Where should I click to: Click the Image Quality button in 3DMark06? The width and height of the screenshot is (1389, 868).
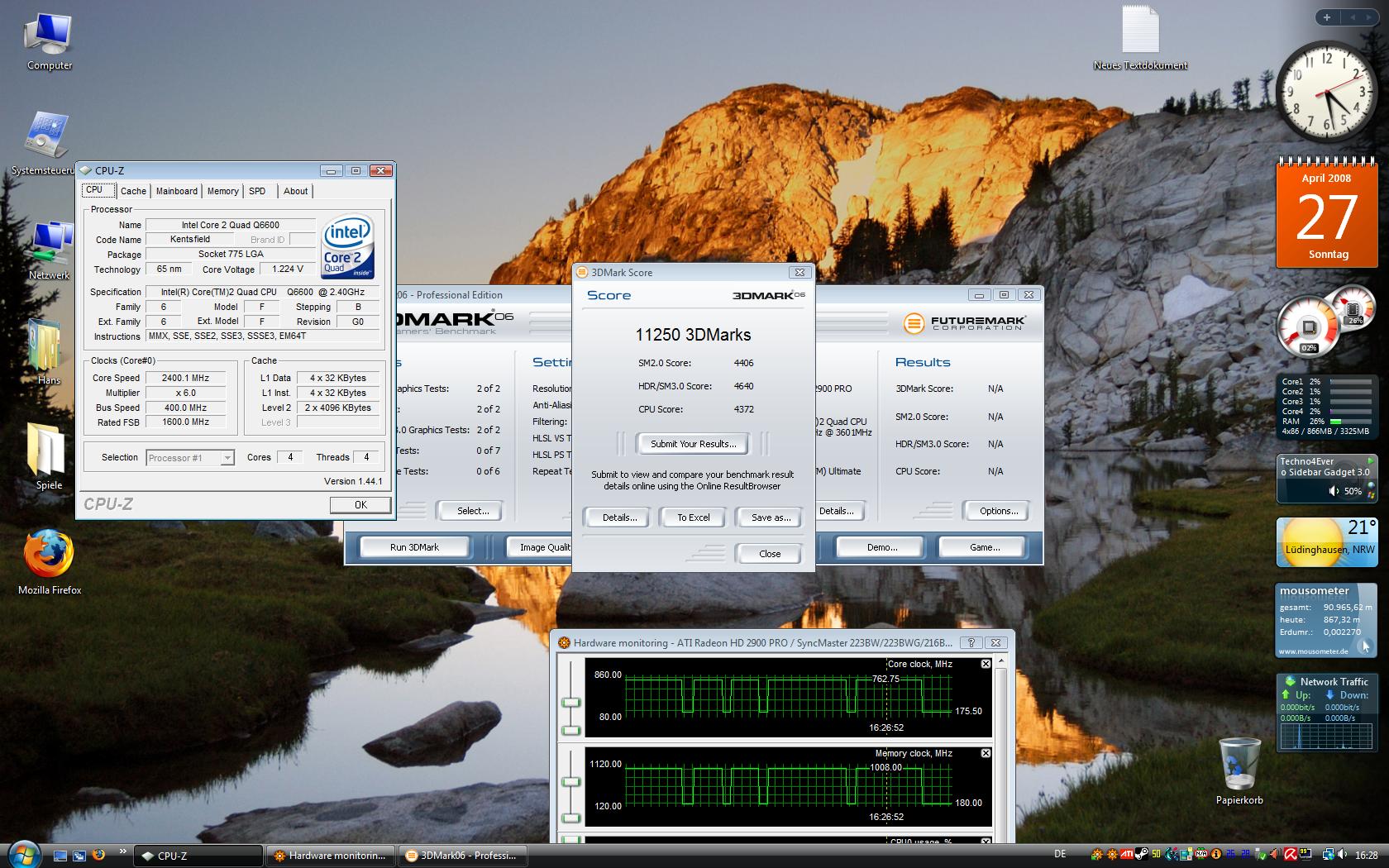[537, 547]
